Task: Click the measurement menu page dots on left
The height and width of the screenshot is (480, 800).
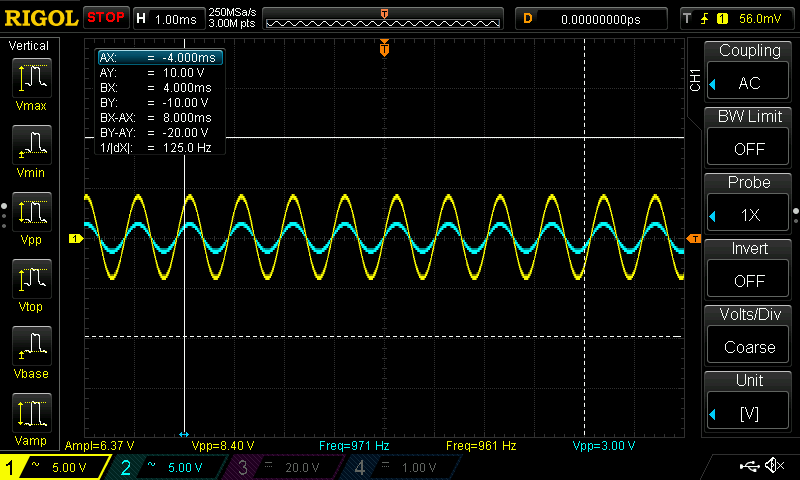Action: [4, 216]
